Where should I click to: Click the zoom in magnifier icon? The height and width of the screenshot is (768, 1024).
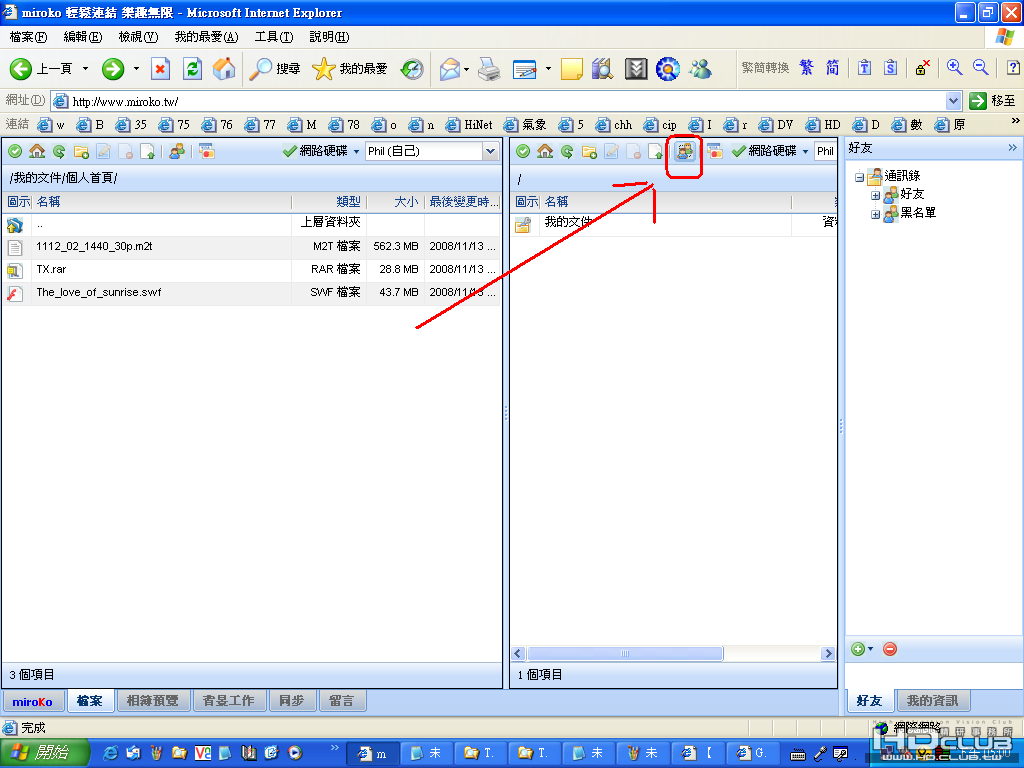(x=955, y=67)
